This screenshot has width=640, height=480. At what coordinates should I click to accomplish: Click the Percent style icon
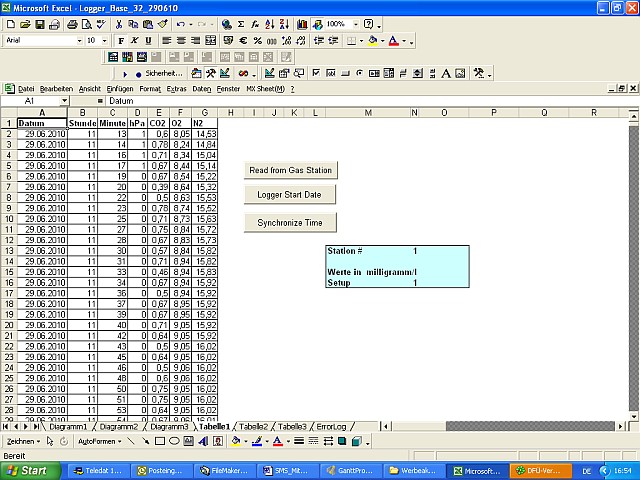point(258,41)
